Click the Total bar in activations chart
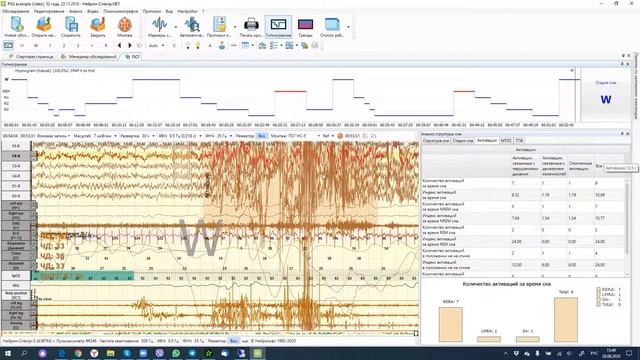This screenshot has width=640, height=360. [566, 320]
